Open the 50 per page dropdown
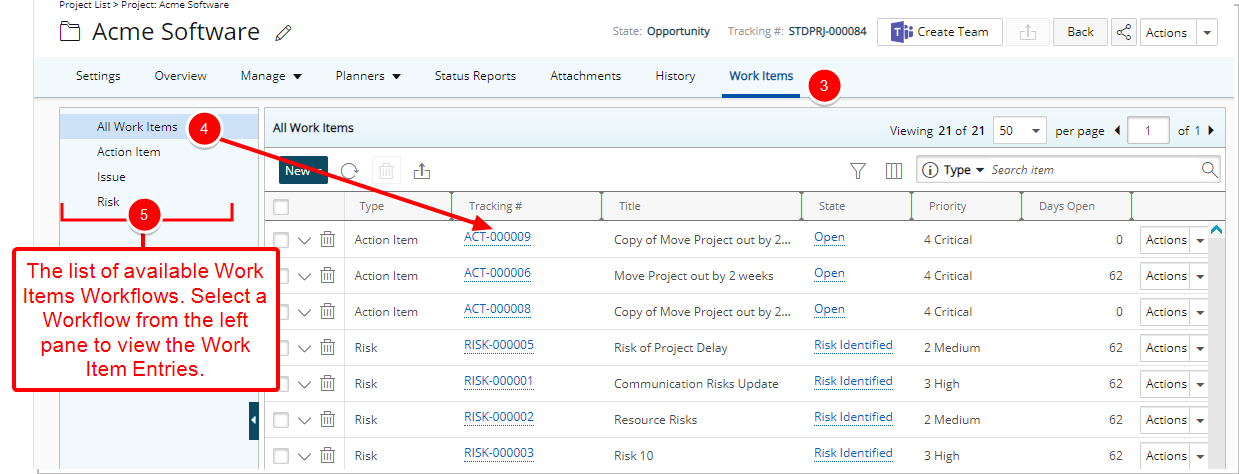The height and width of the screenshot is (474, 1239). [x=1020, y=131]
